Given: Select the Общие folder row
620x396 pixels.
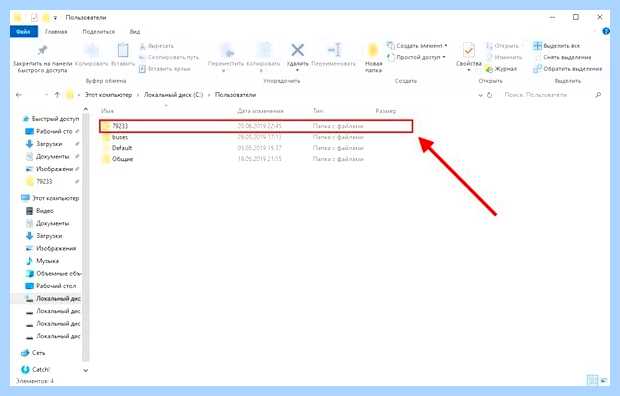Looking at the screenshot, I should (256, 159).
